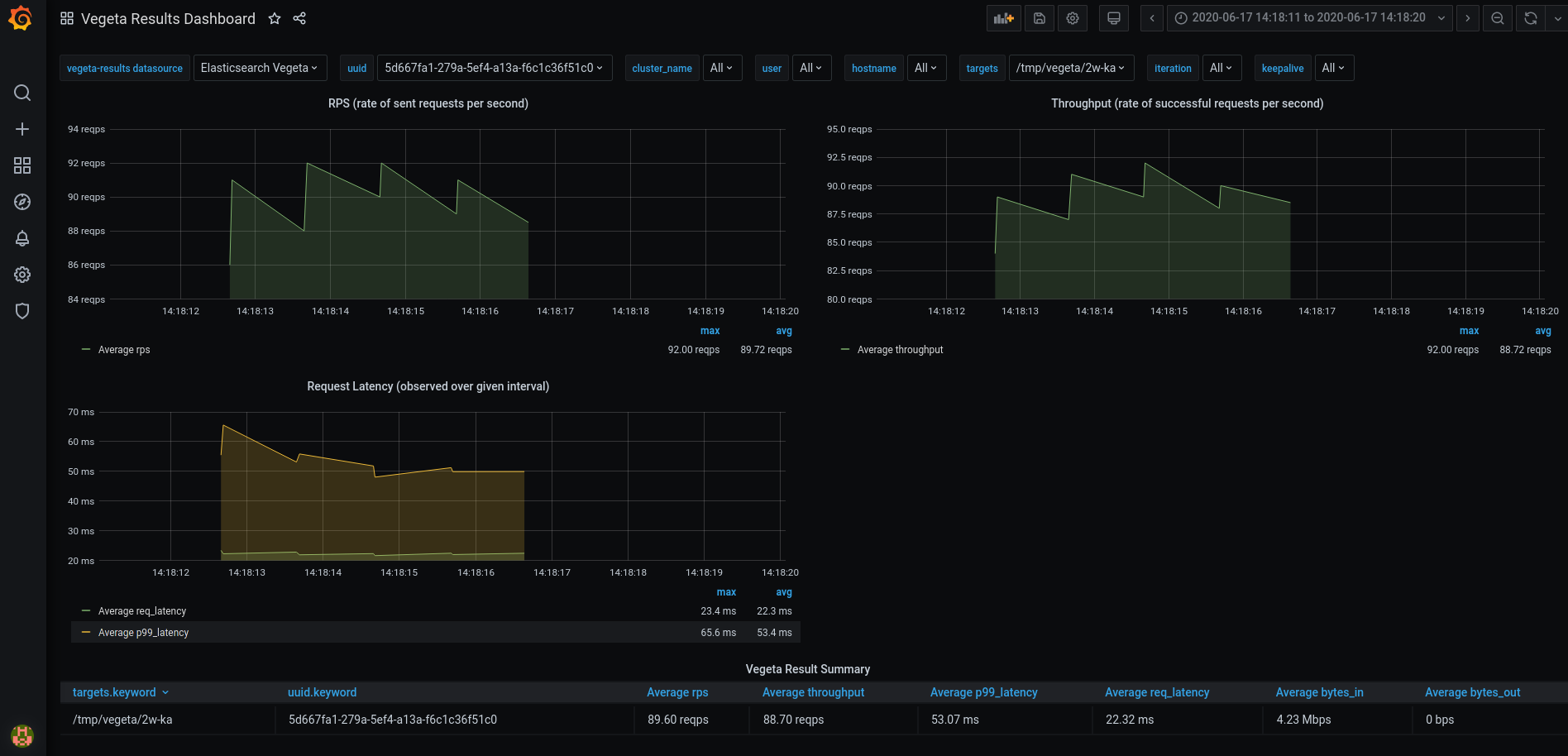Toggle Average p99_latency series in legend
1568x756 pixels.
[x=143, y=633]
